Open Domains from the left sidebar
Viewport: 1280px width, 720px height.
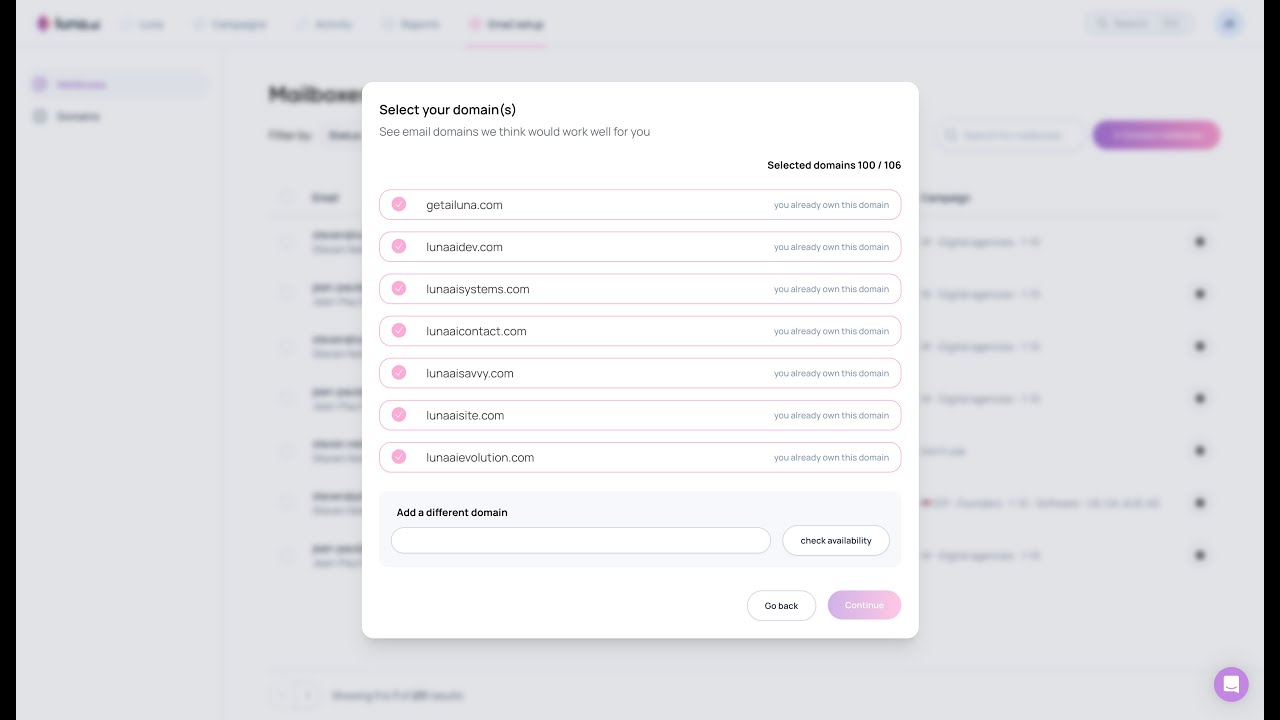(79, 116)
